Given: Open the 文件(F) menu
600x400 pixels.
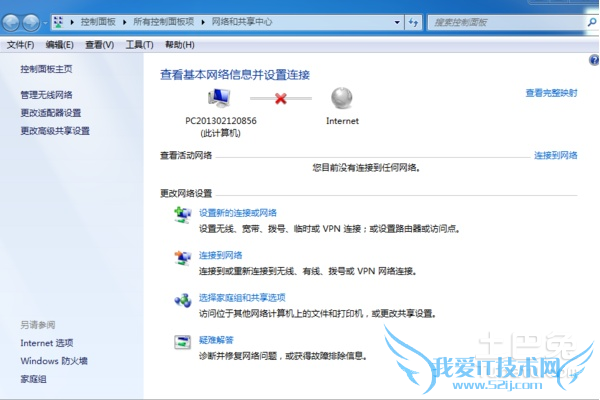Looking at the screenshot, I should [21, 45].
